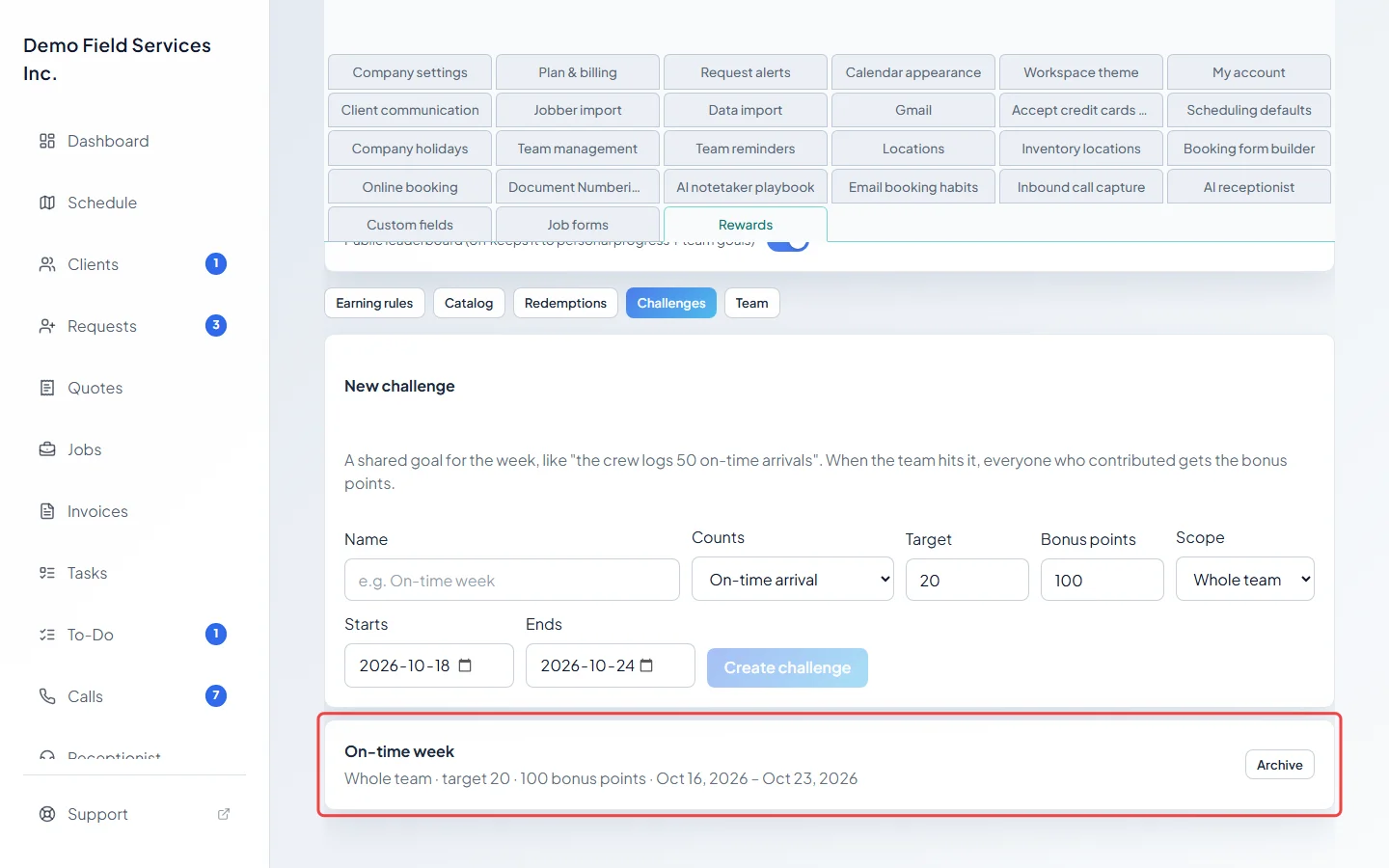
Task: Open the Company holidays tab
Action: coord(410,149)
